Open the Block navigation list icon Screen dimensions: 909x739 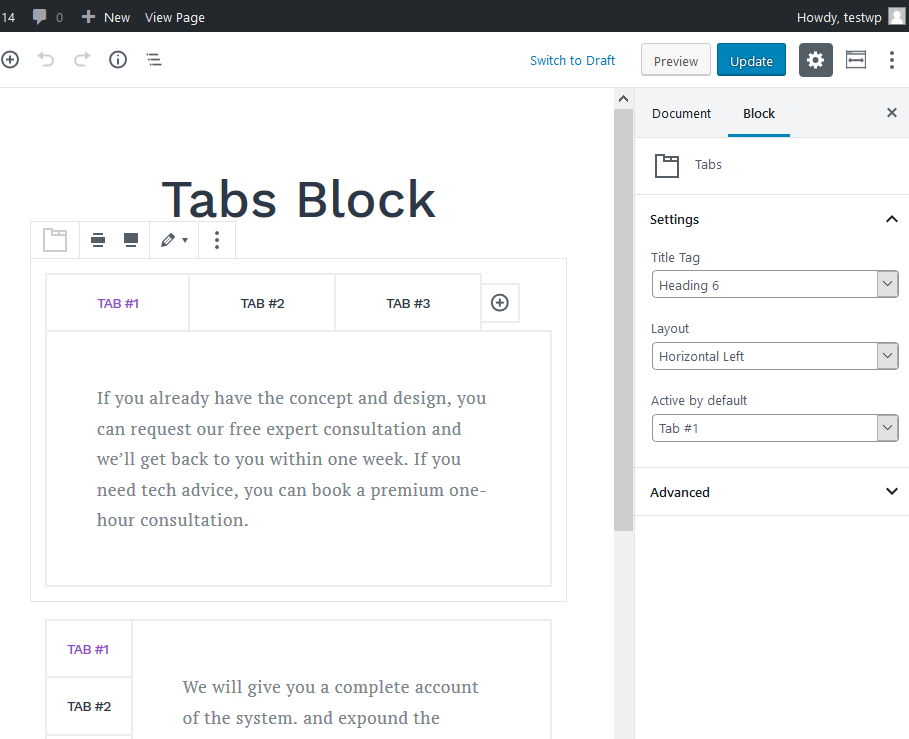154,60
